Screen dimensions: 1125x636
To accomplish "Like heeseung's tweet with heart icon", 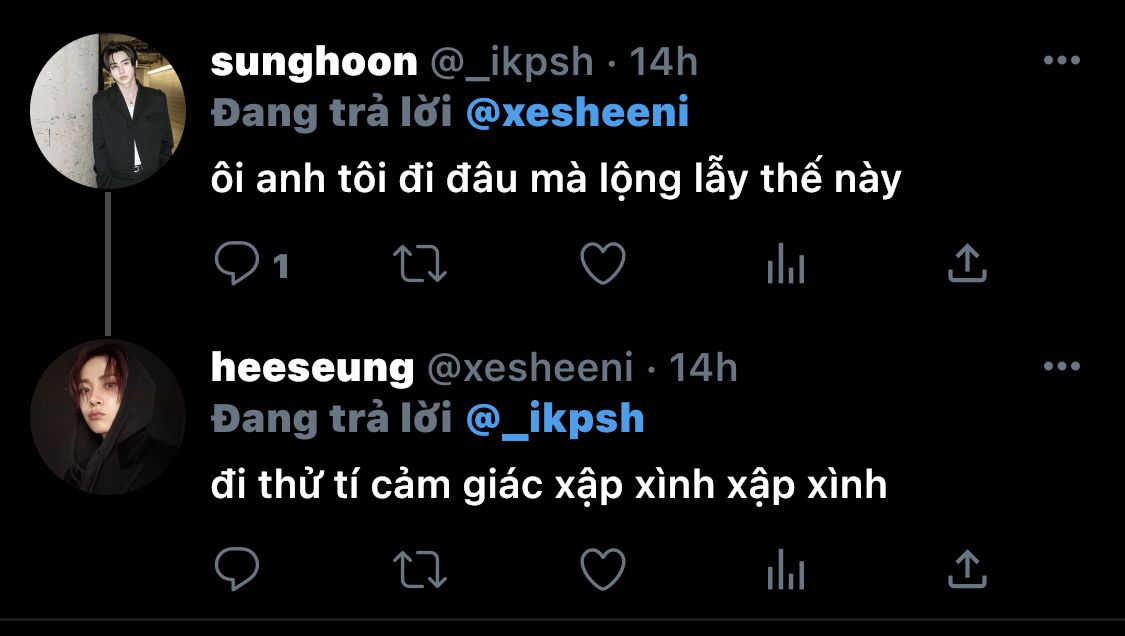I will [603, 569].
